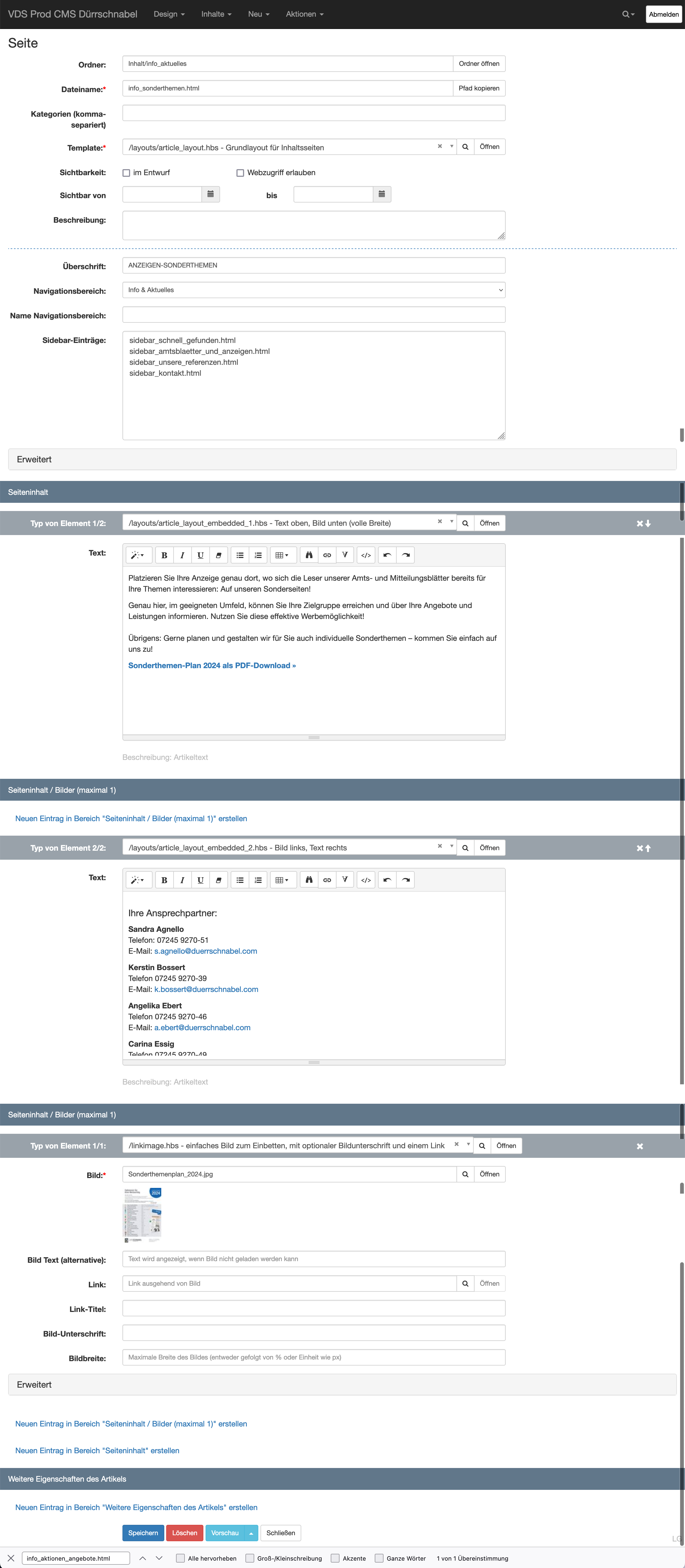The height and width of the screenshot is (1568, 685).
Task: Open the Neu menu
Action: (259, 14)
